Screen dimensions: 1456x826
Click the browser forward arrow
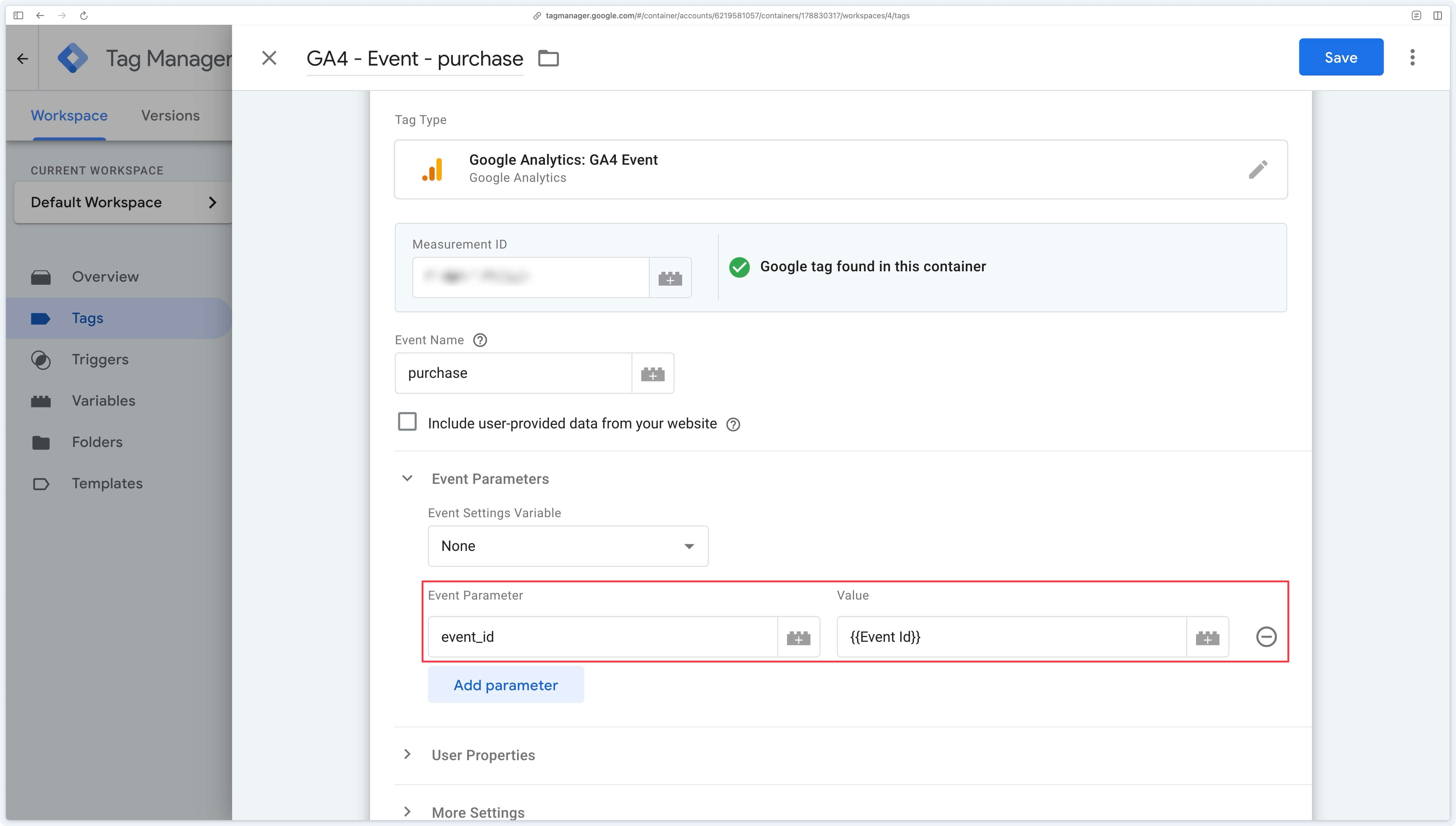click(62, 15)
